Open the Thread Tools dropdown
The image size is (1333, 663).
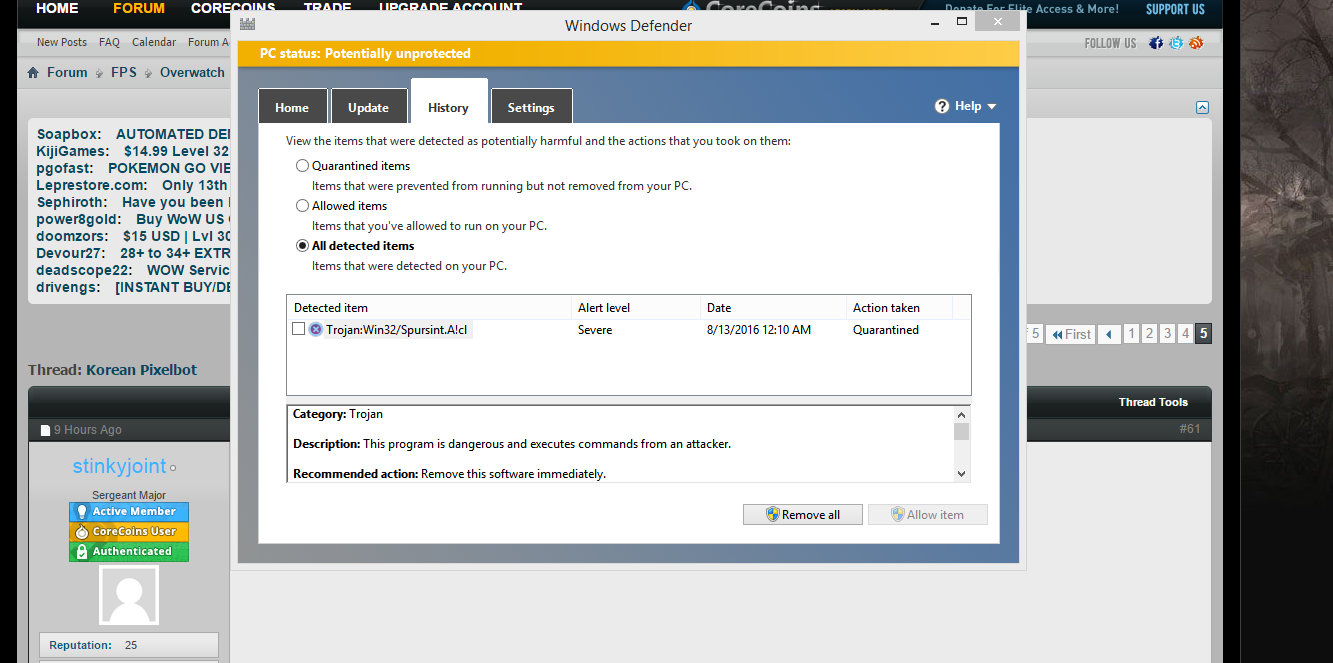pyautogui.click(x=1153, y=402)
